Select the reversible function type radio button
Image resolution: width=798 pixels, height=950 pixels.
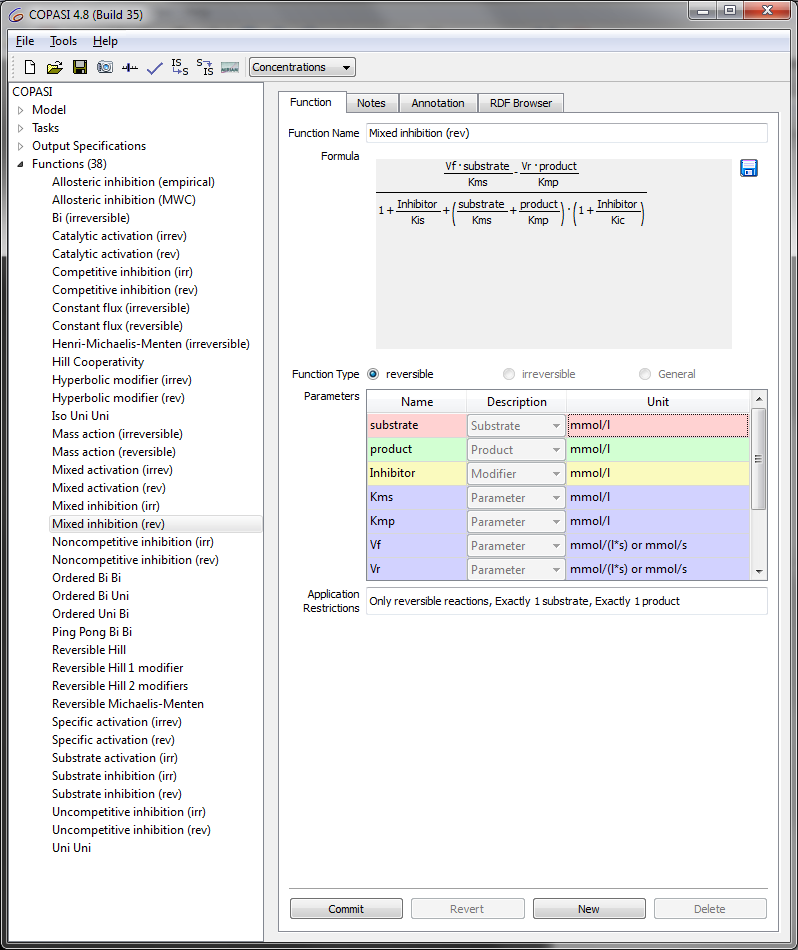[x=374, y=374]
